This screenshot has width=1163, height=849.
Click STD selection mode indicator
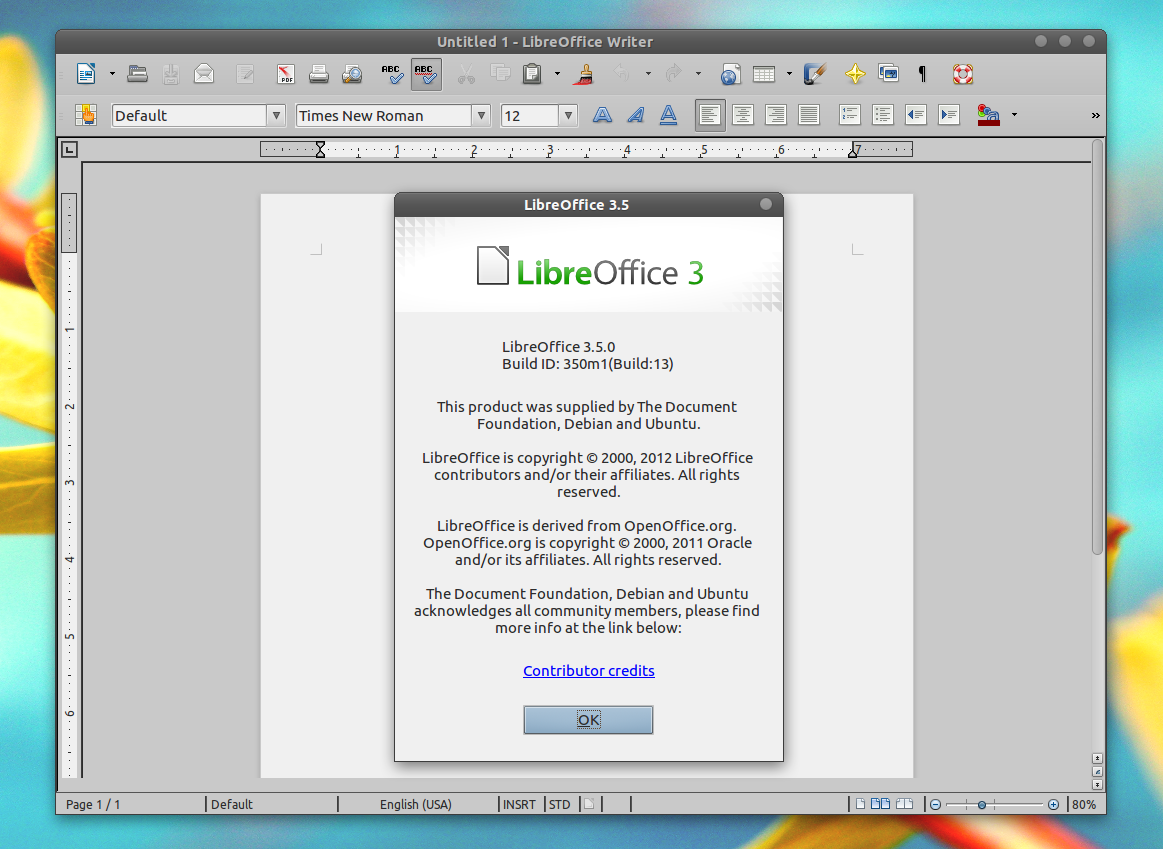click(560, 804)
